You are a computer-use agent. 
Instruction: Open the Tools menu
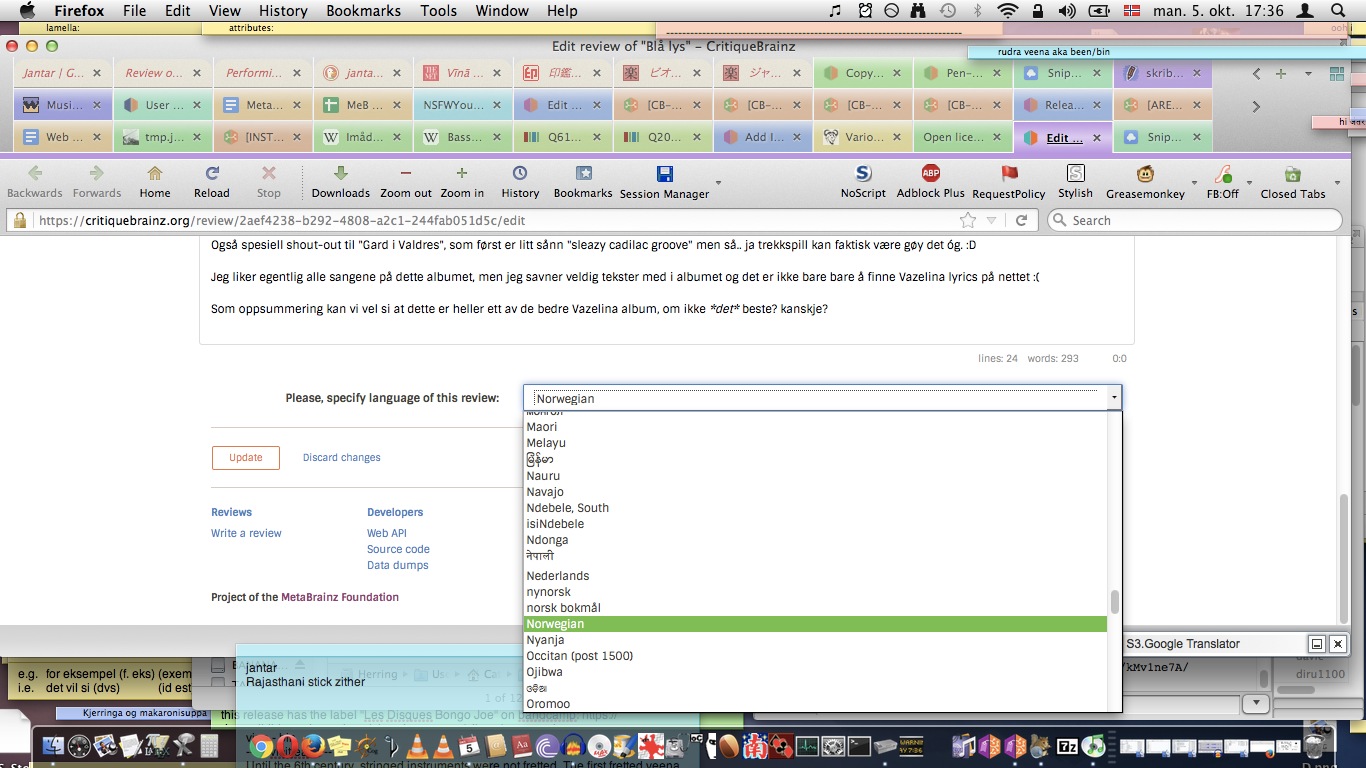coord(438,11)
